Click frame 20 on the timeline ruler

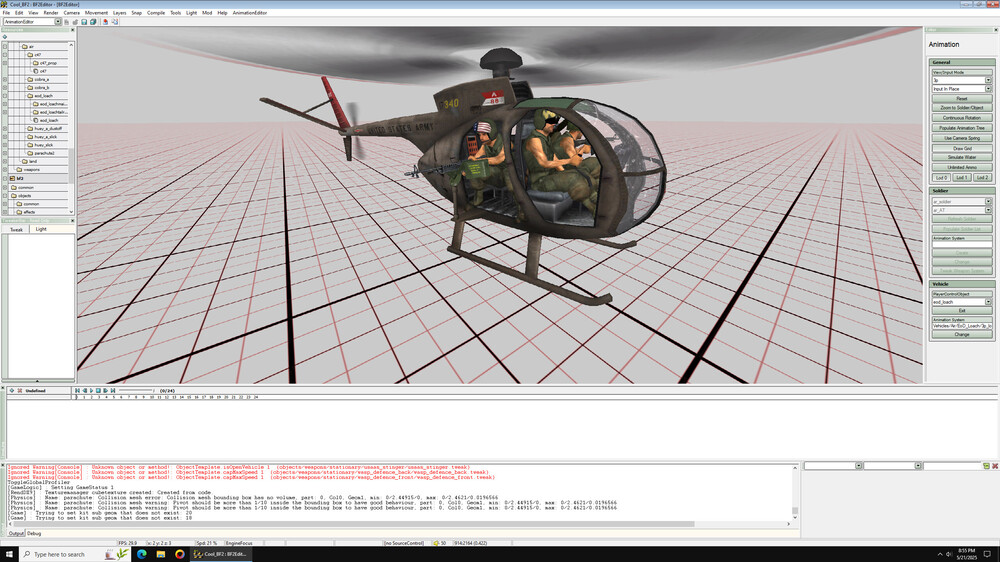tap(226, 397)
